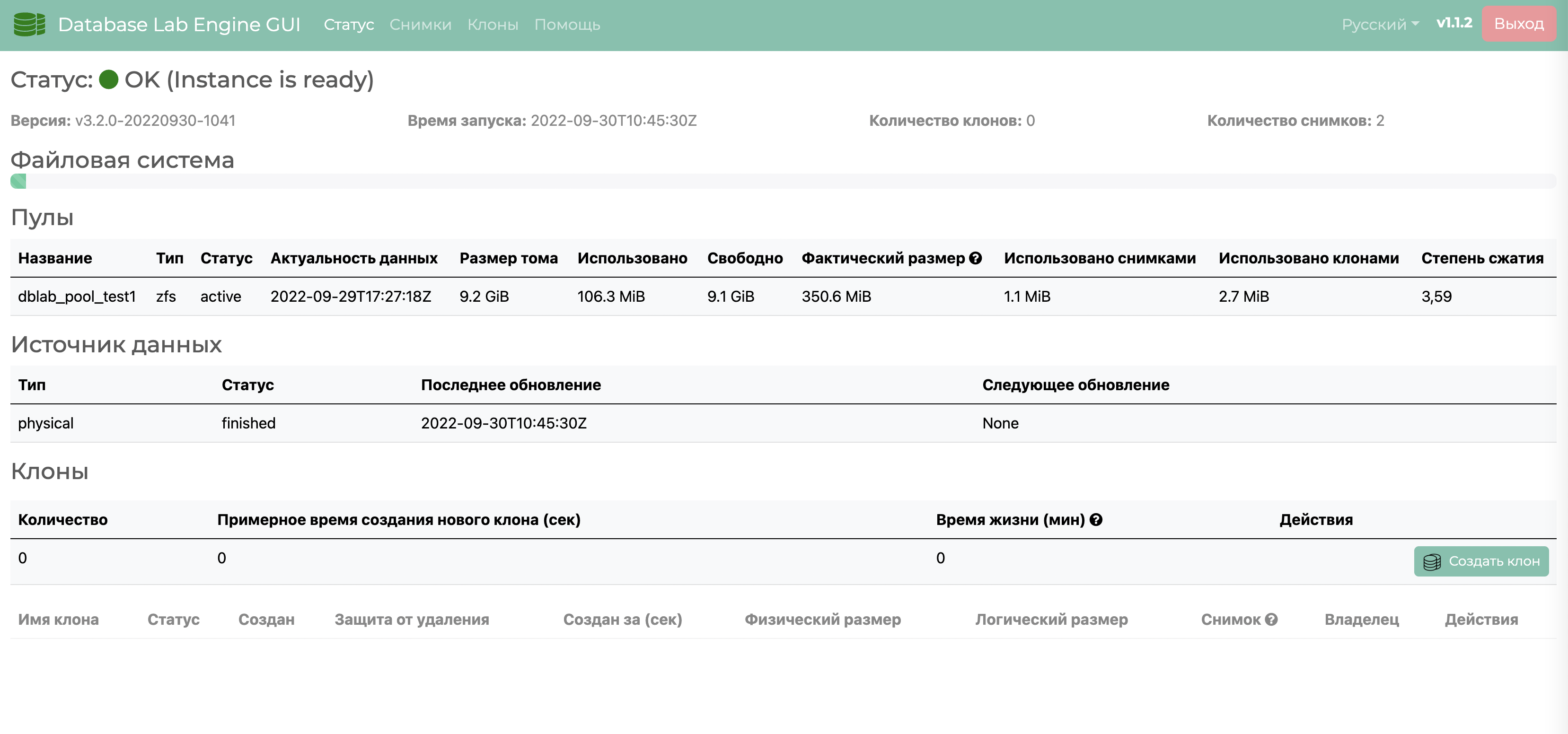Click the Database Lab Engine GUI title
Viewport: 1568px width, 734px height.
click(179, 24)
